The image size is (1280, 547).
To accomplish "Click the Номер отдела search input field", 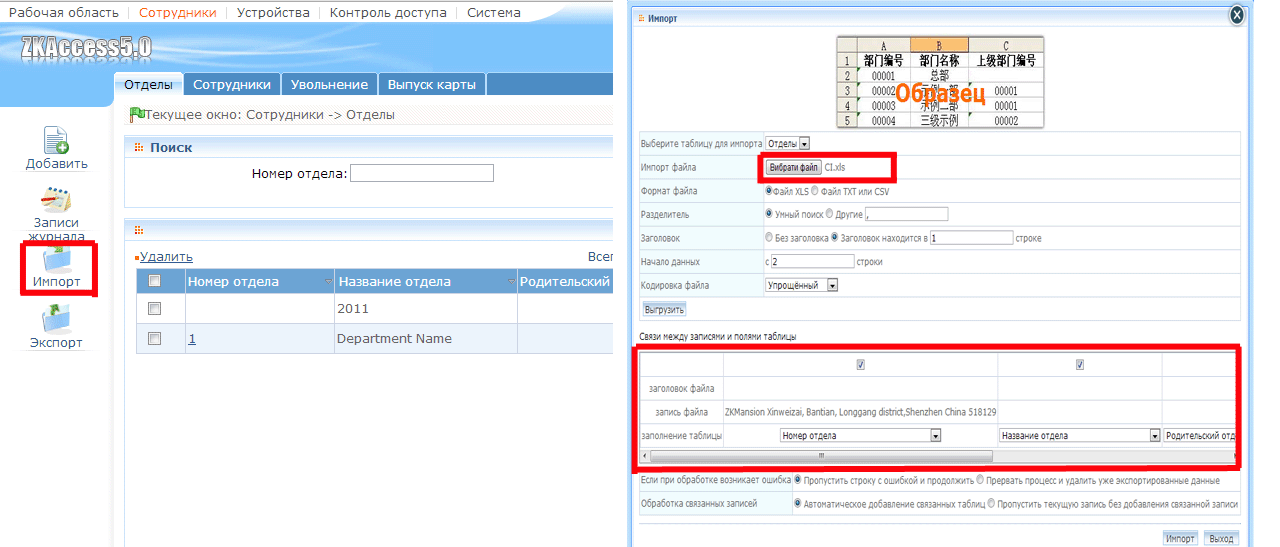I will click(422, 173).
